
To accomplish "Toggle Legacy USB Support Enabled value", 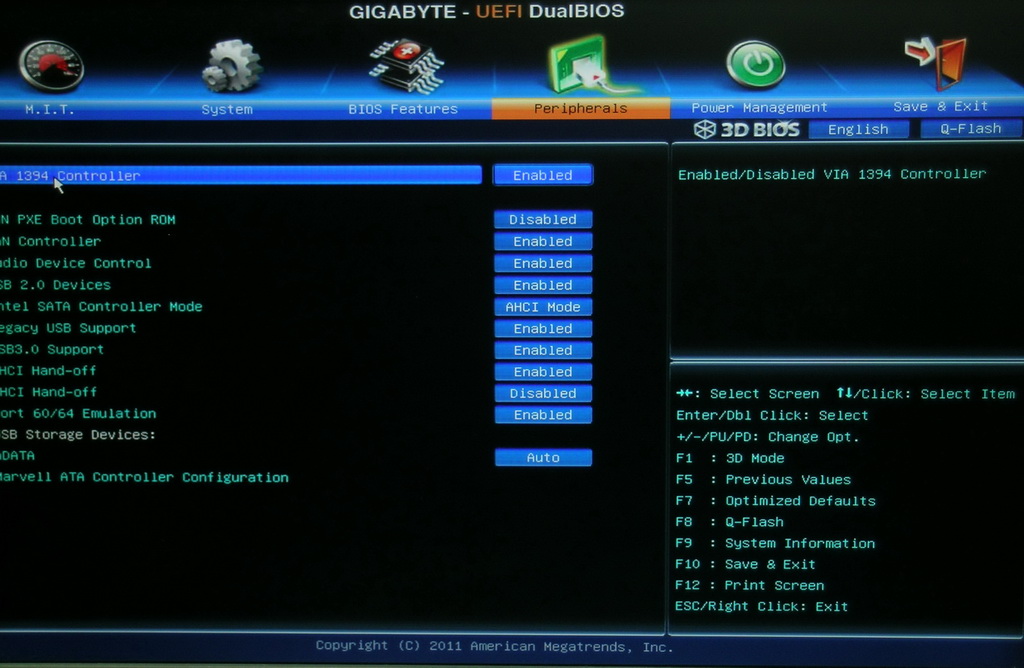I will 543,328.
